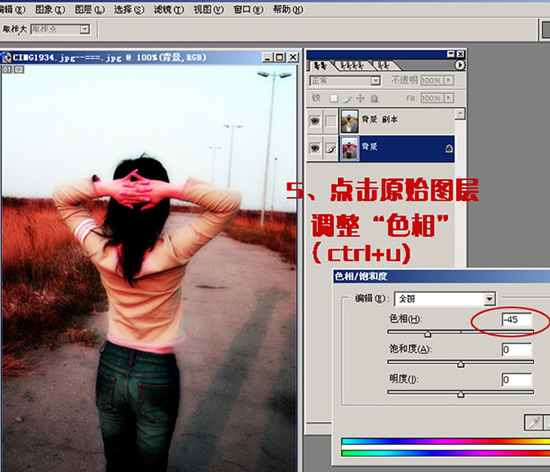Toggle the link box of 背景 副本
This screenshot has width=550, height=472.
(330, 121)
